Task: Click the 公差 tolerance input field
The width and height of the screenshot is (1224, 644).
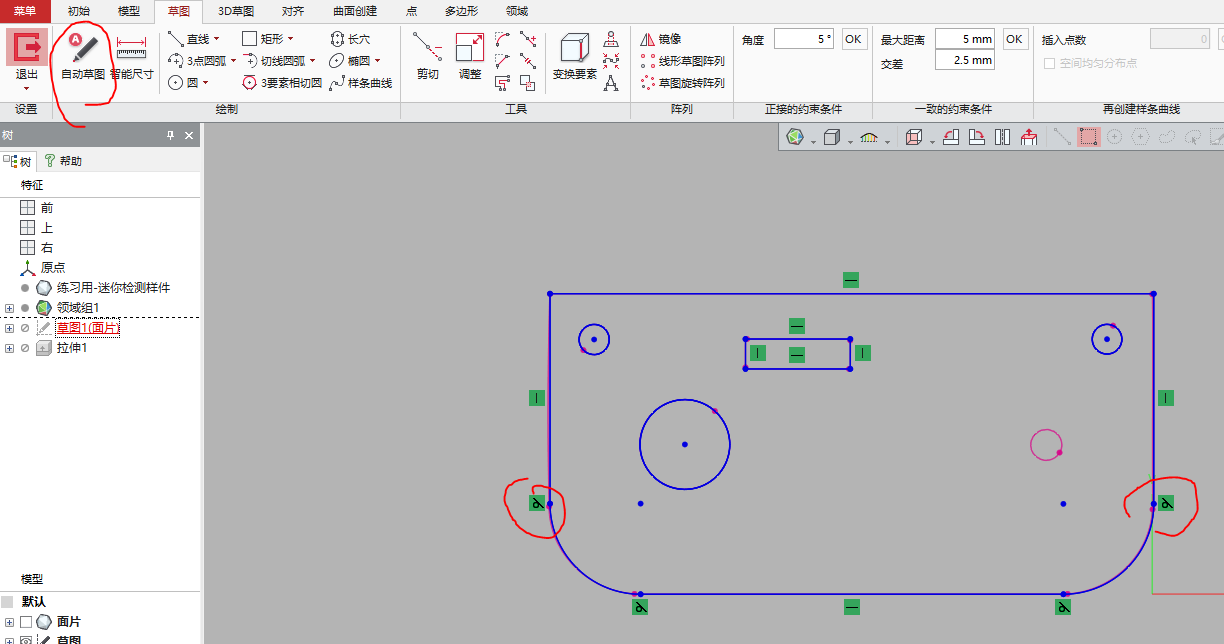Action: click(964, 60)
